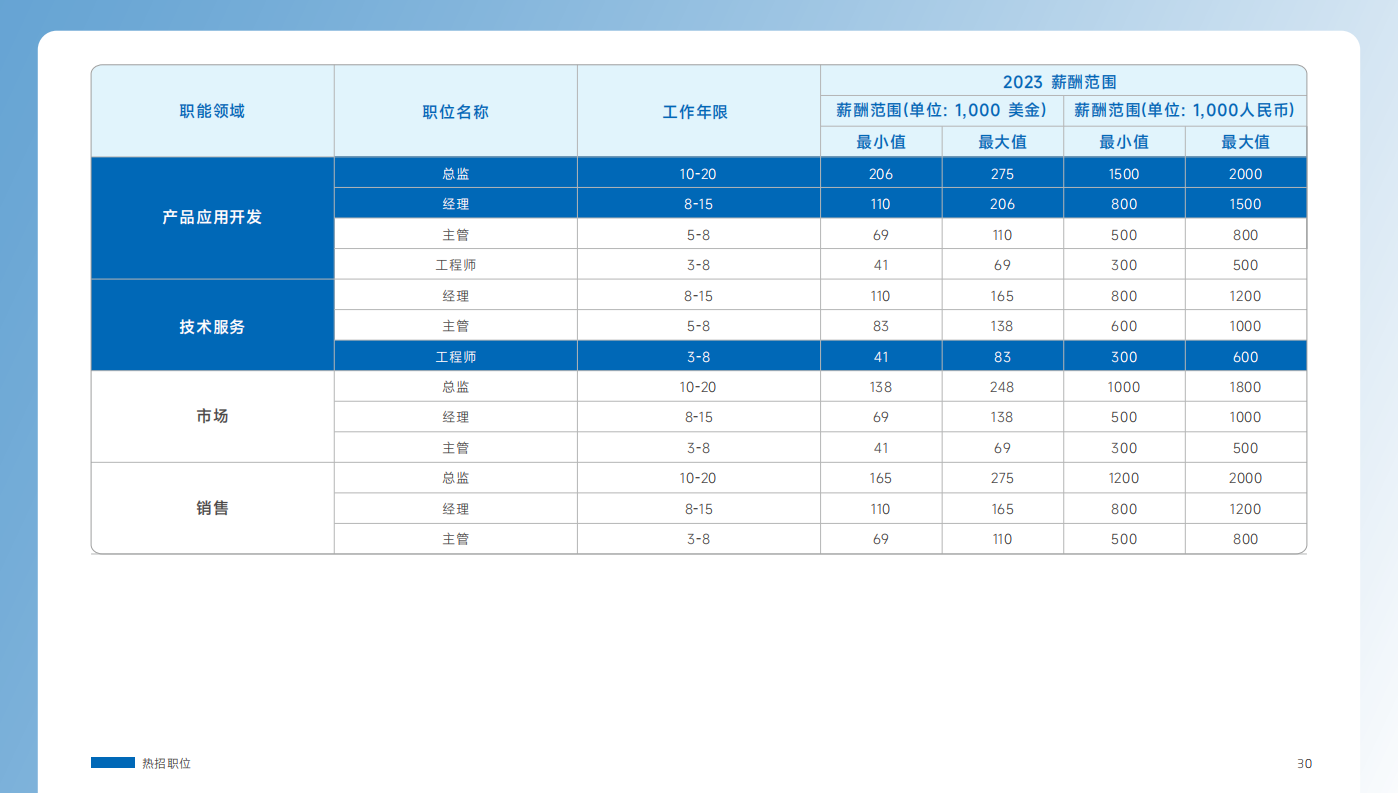Click the 职能领域 column header
1398x793 pixels.
pyautogui.click(x=212, y=111)
